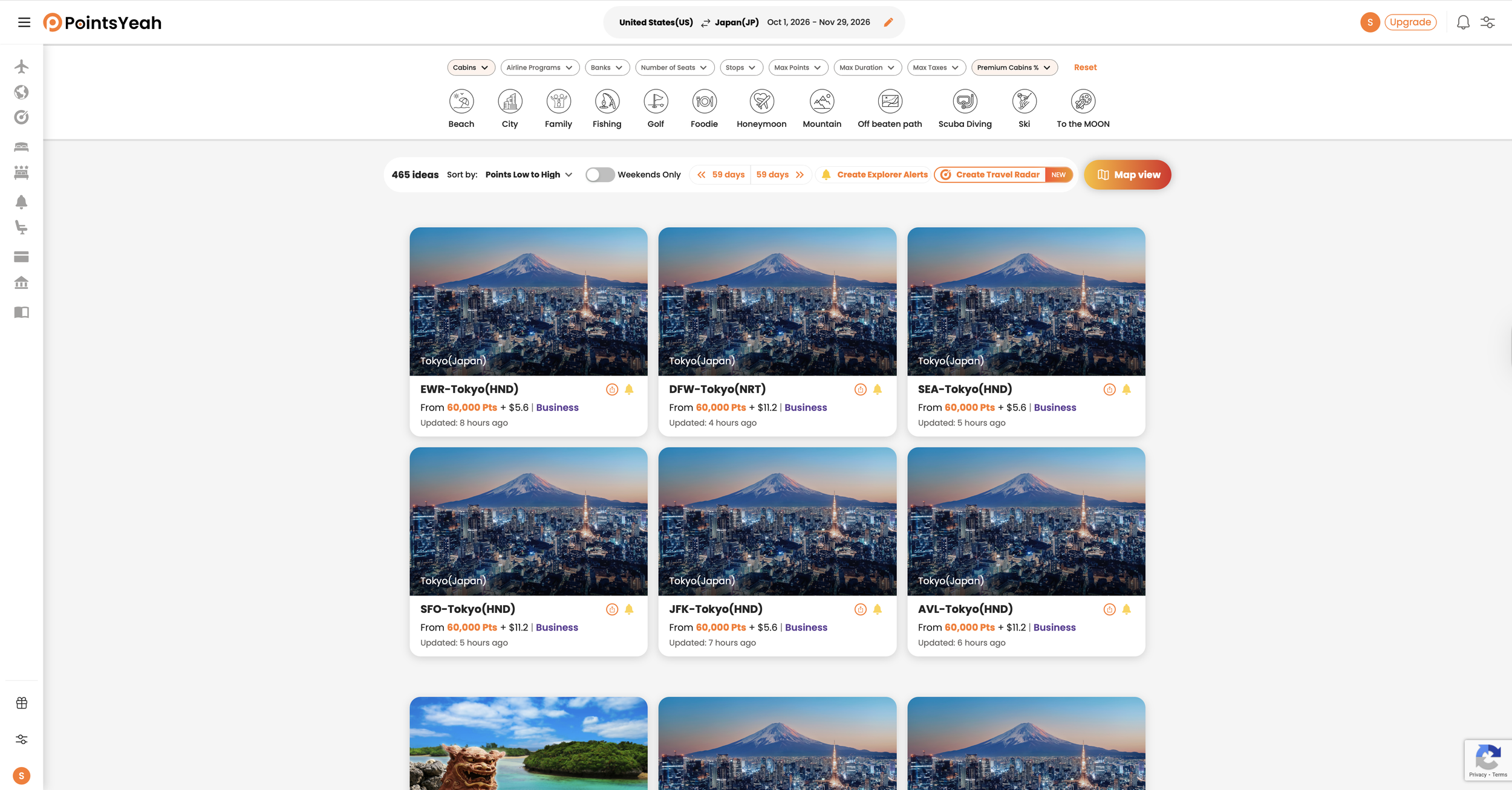Open the globe explorer icon in sidebar

click(21, 92)
